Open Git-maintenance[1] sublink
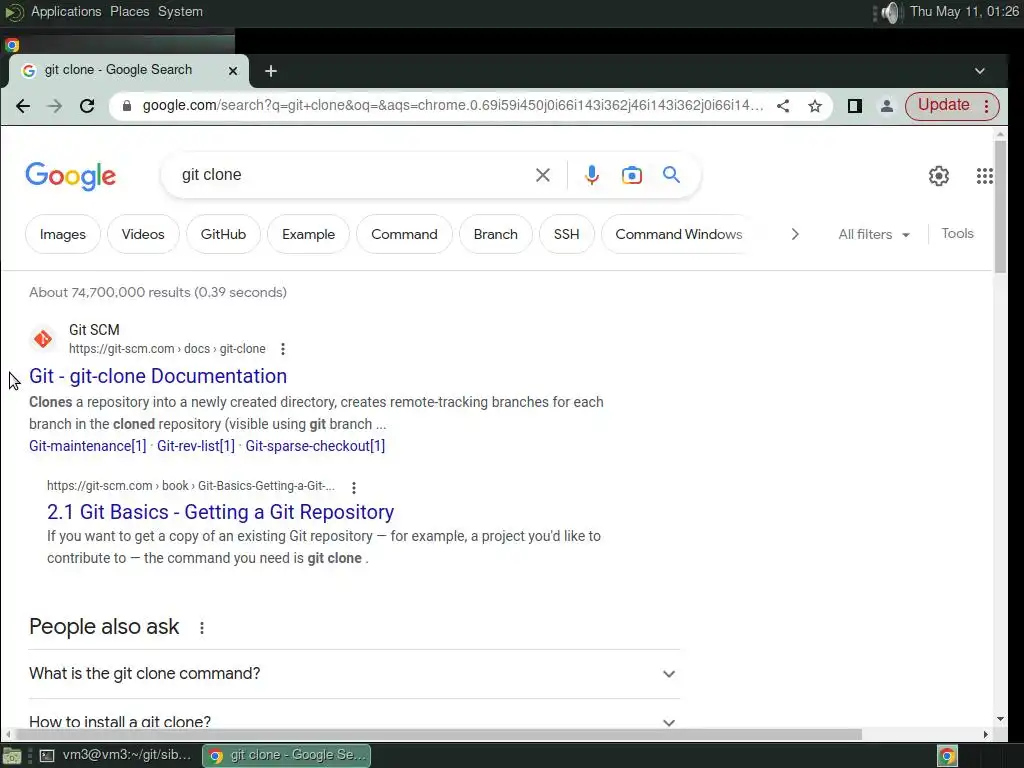The height and width of the screenshot is (768, 1024). [88, 446]
